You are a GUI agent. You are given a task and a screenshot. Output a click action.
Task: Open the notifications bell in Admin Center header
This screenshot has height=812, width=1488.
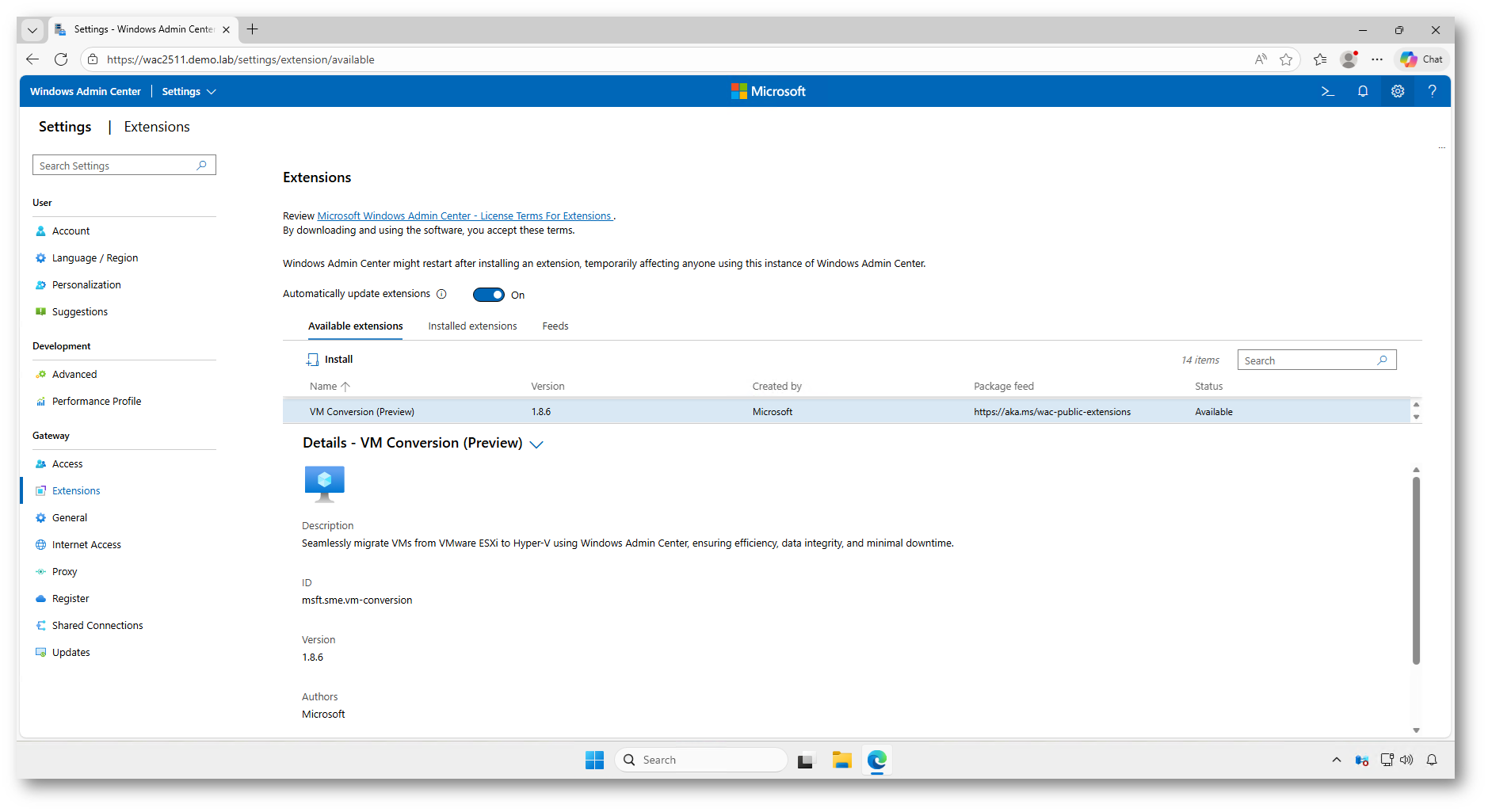point(1363,91)
